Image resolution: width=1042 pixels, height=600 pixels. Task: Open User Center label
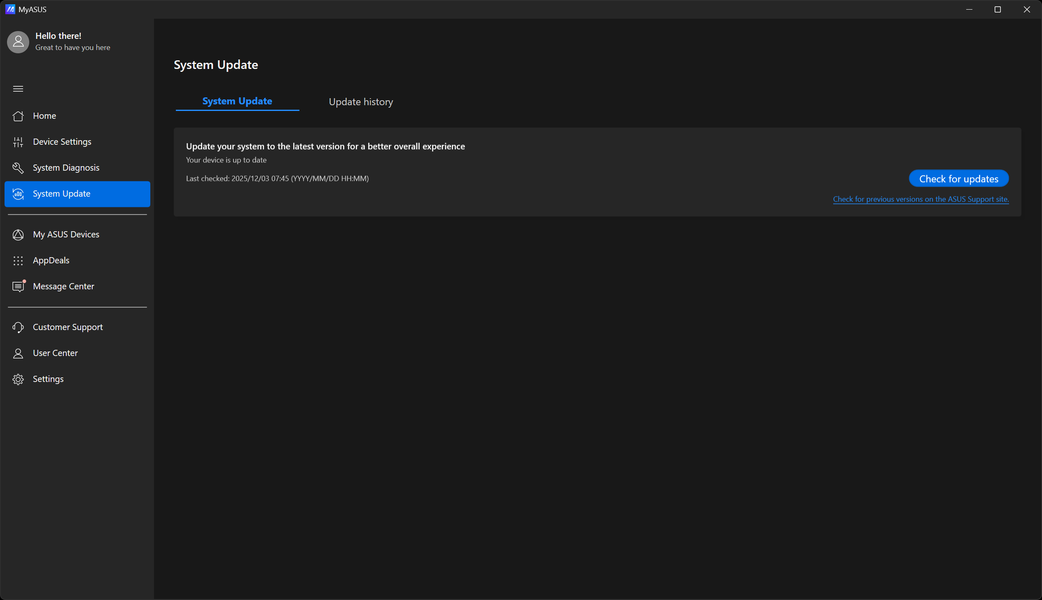55,353
